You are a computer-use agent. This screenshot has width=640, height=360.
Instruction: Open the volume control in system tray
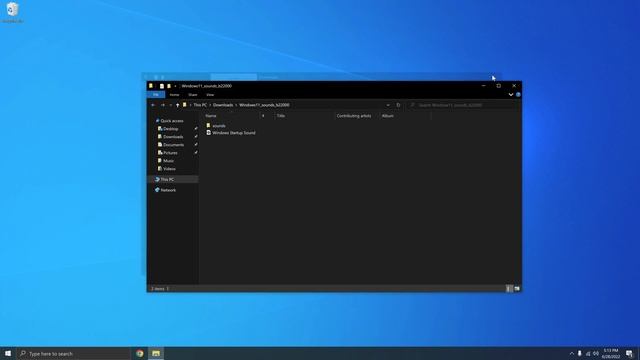point(596,353)
